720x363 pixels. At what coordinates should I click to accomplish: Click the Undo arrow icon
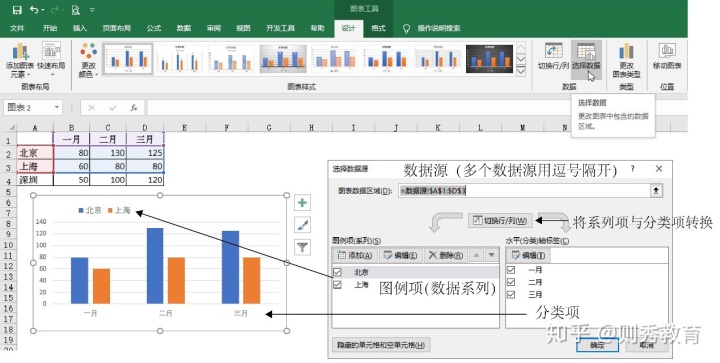[34, 10]
